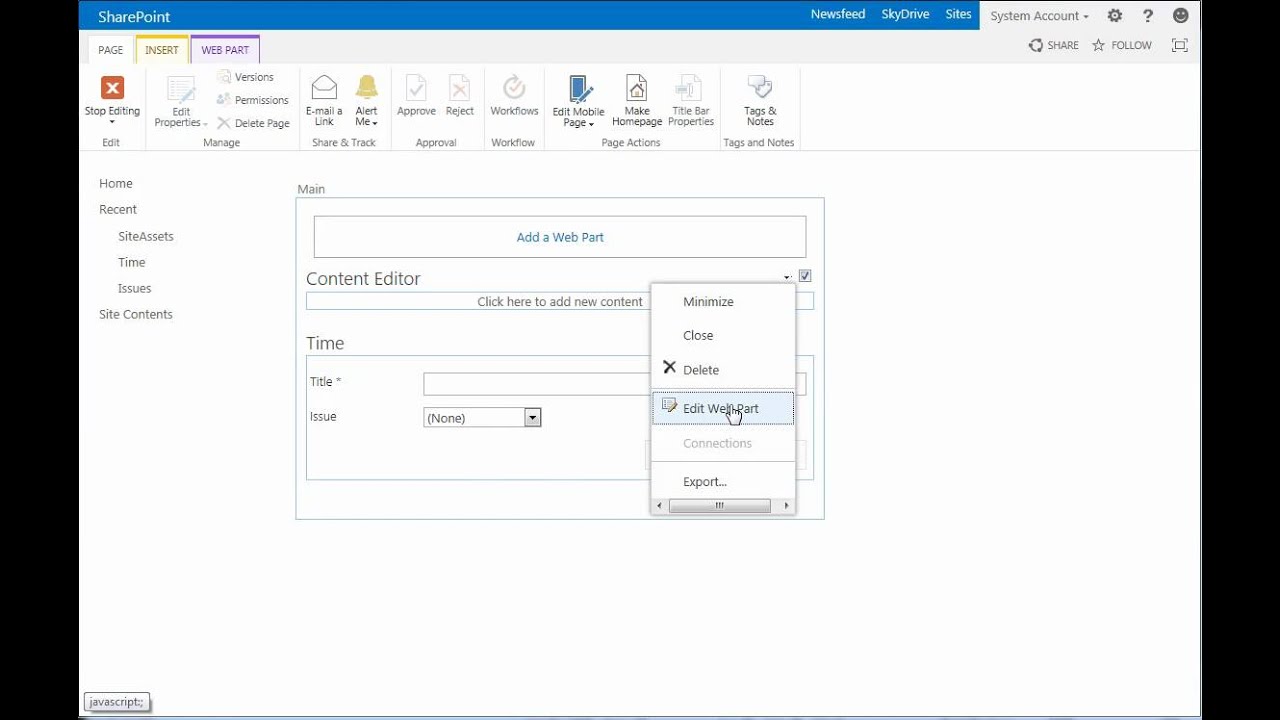Screen dimensions: 1280x720
Task: Open Site Contents link
Action: (136, 315)
